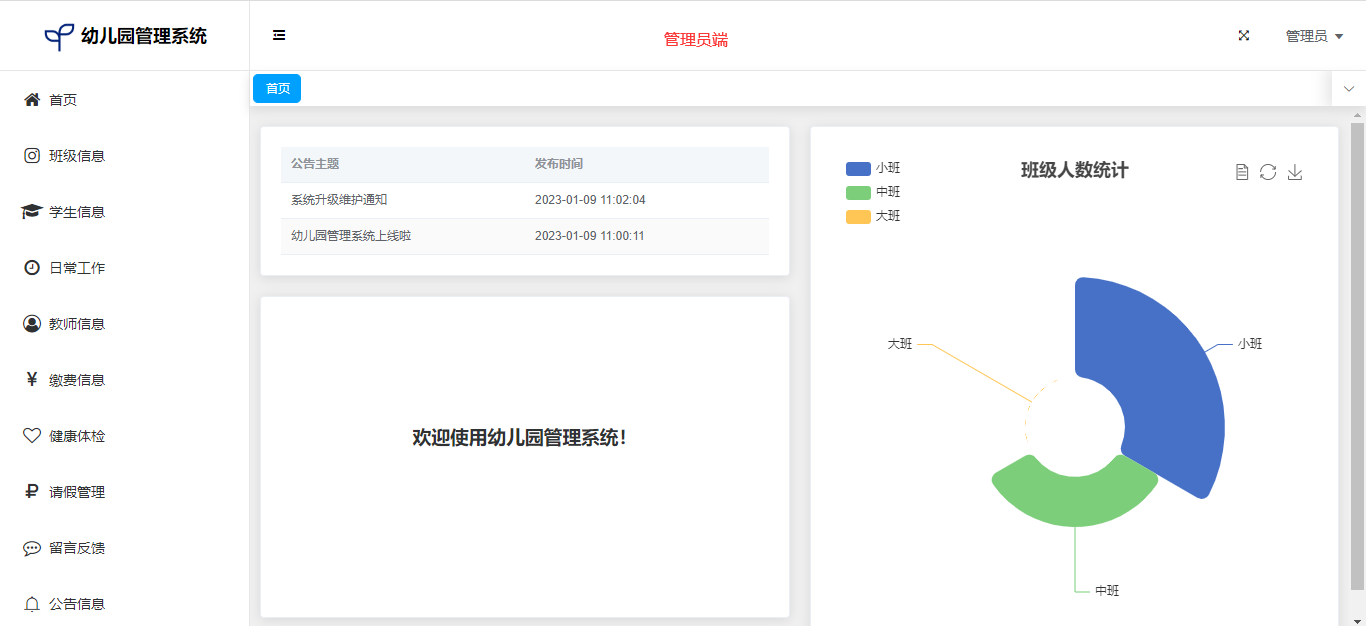Select the 首页 tab
The width and height of the screenshot is (1366, 626).
[277, 89]
